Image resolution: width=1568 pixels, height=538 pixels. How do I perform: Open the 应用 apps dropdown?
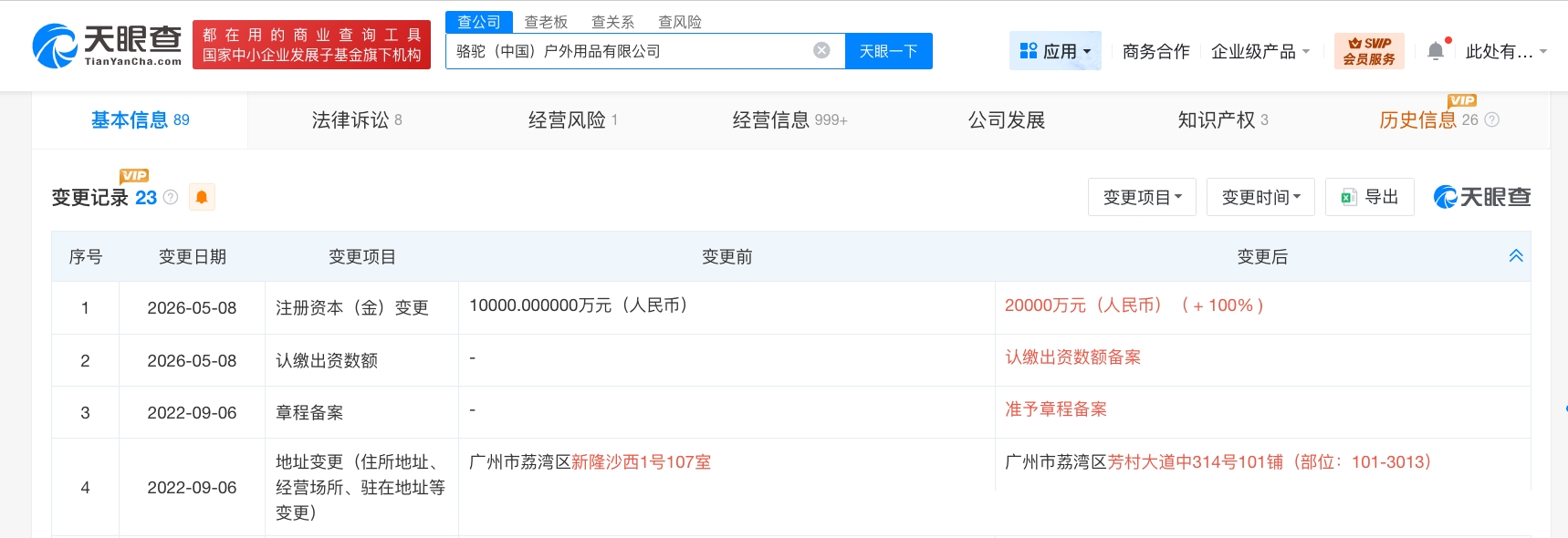tap(1056, 51)
